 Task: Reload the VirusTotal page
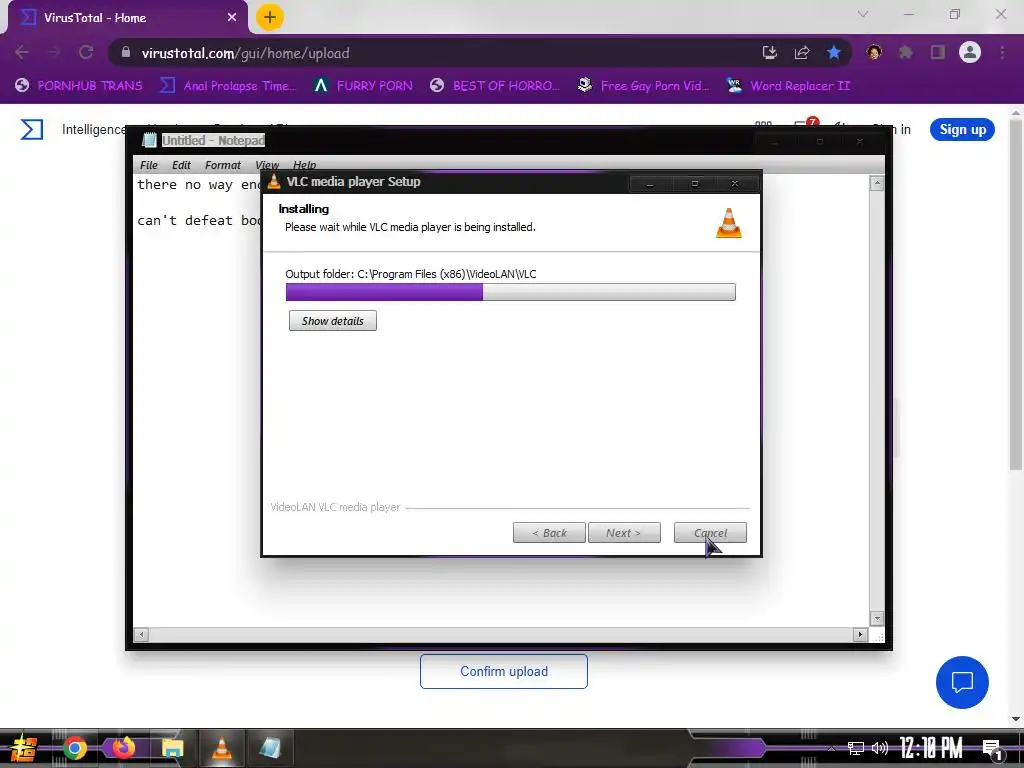[86, 52]
